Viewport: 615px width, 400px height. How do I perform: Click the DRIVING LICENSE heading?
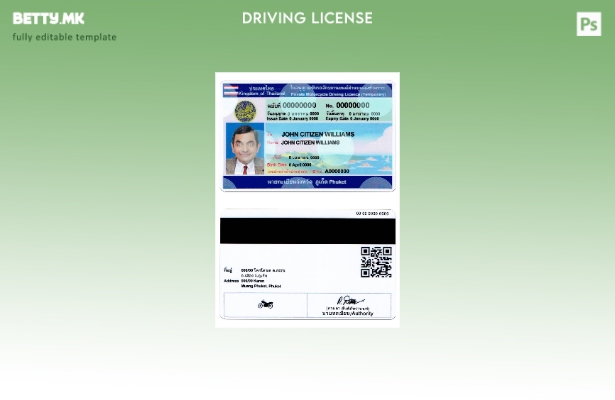(x=307, y=18)
